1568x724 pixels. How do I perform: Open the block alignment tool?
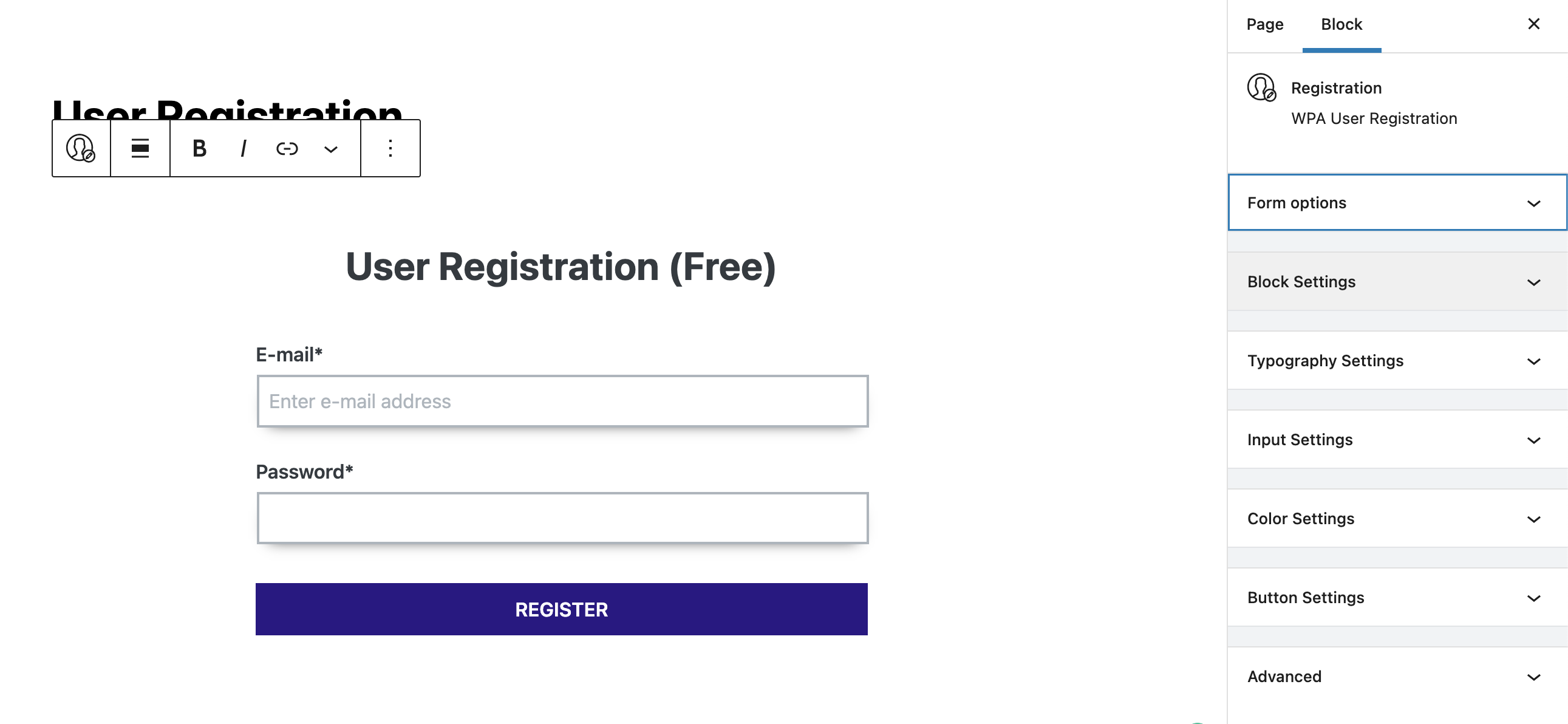point(140,148)
